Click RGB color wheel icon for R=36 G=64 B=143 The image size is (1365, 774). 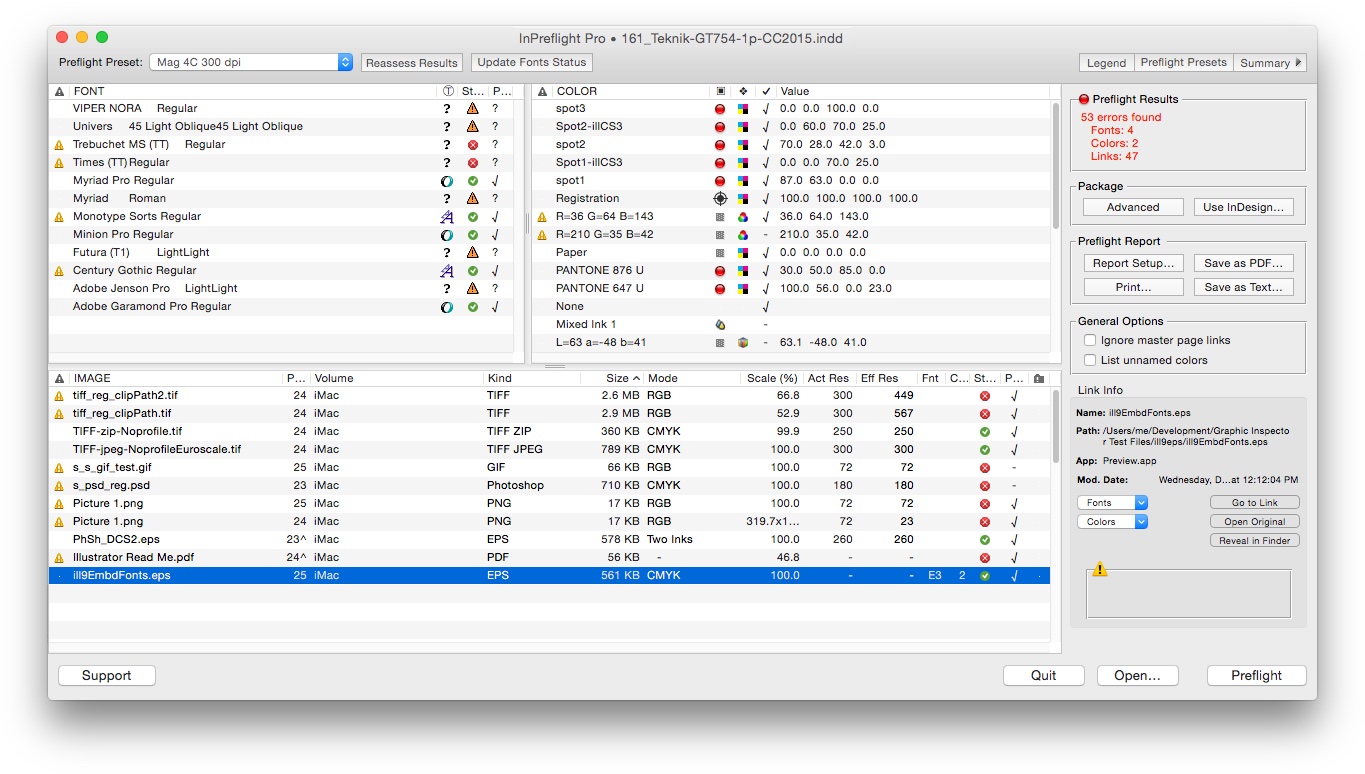[x=743, y=217]
